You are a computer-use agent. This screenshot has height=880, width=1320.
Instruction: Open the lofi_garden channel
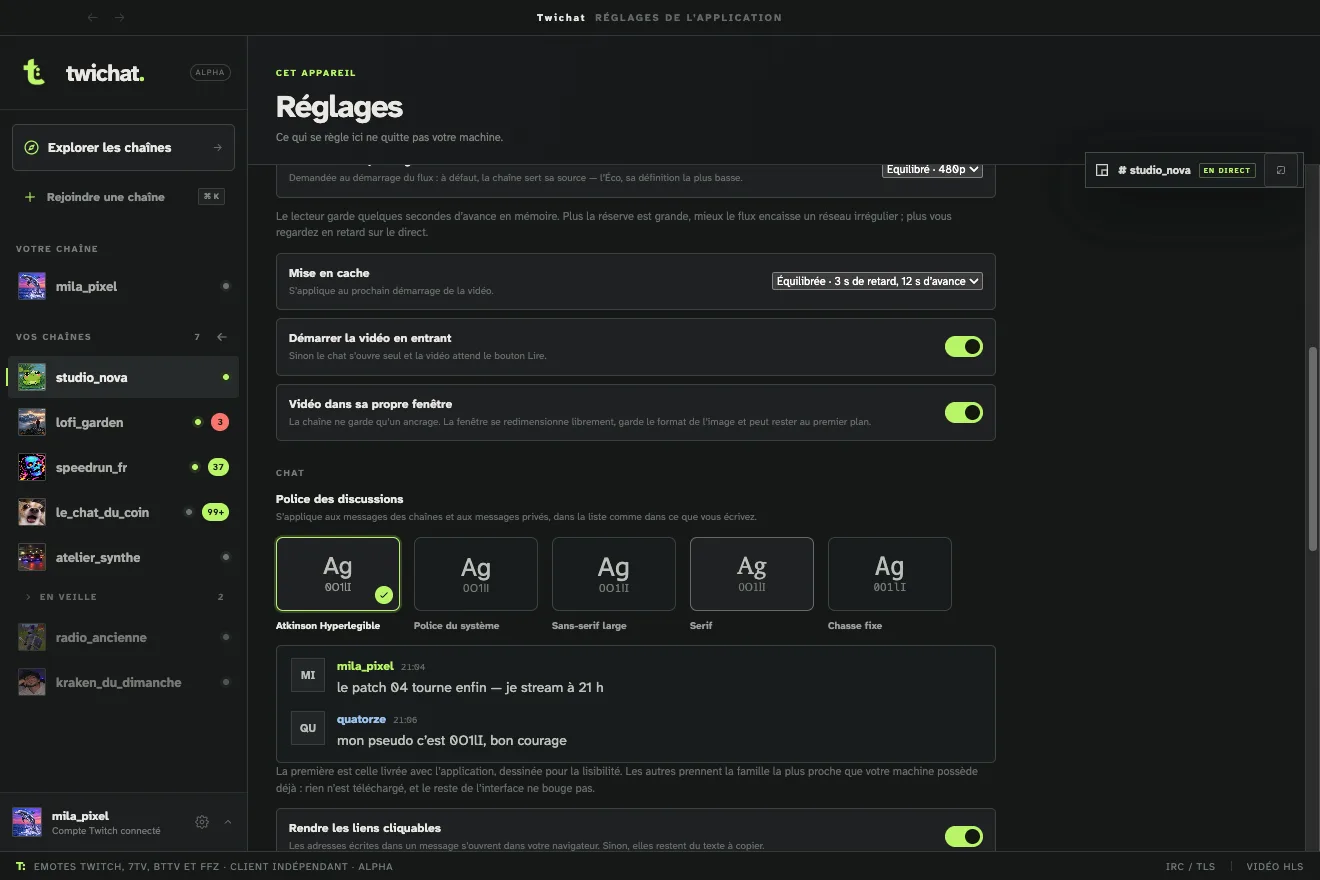(123, 422)
